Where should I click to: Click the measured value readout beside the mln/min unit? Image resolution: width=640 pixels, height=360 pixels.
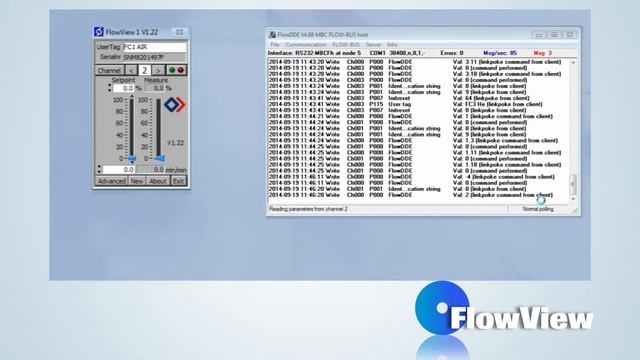tap(151, 169)
